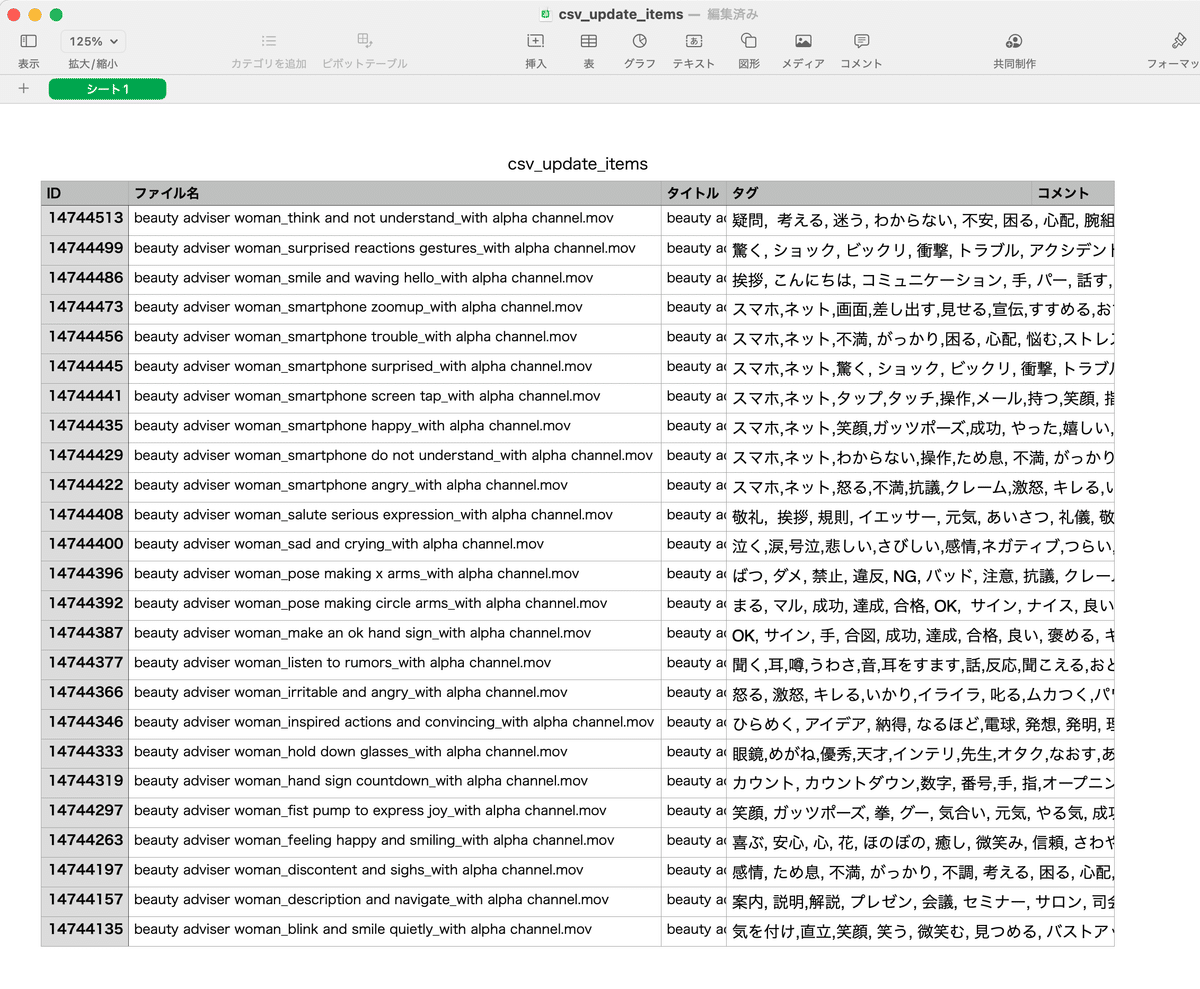Open 共同制作 (Collaboration) options
The image size is (1200, 989).
[1014, 47]
